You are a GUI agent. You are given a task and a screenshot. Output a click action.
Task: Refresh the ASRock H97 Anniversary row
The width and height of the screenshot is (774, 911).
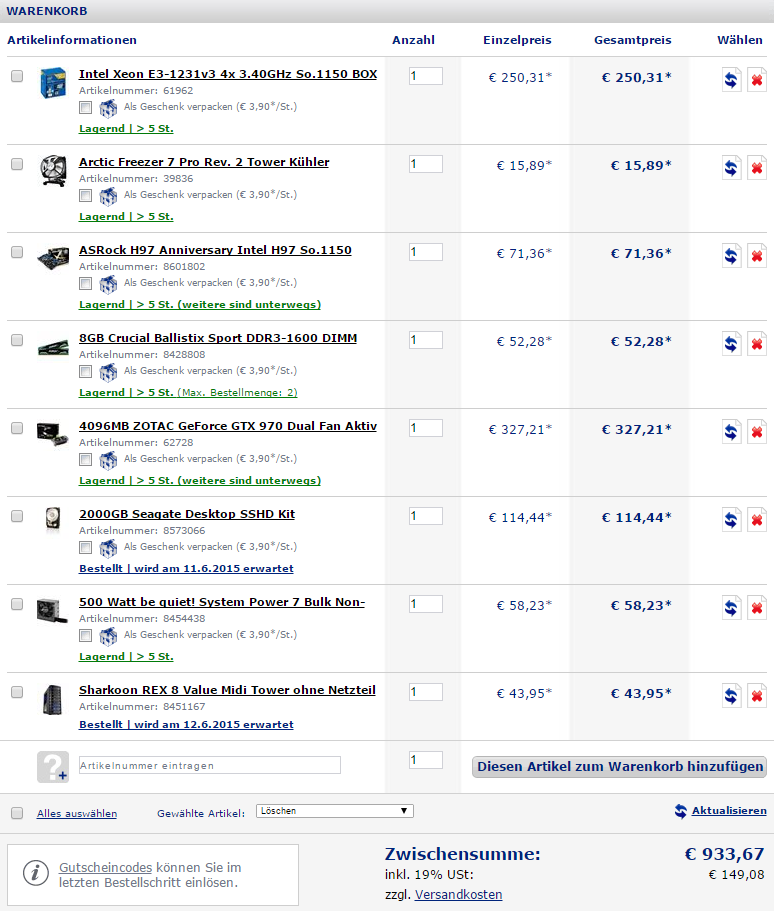pyautogui.click(x=732, y=256)
